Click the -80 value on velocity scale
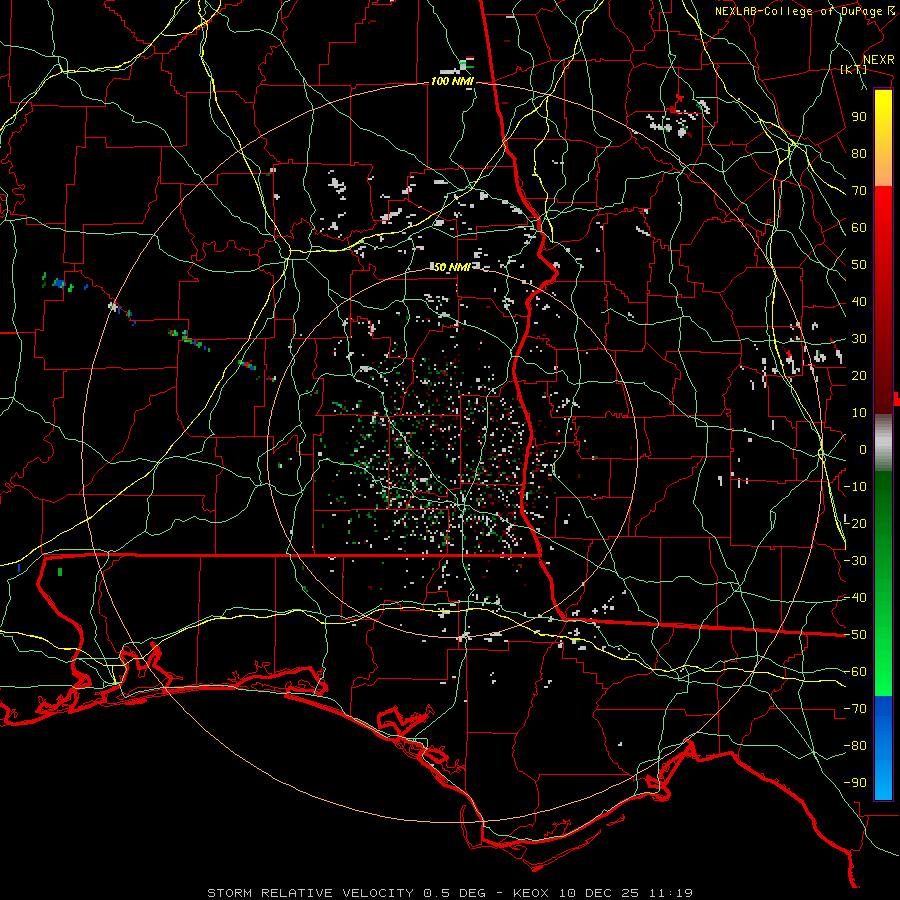Viewport: 900px width, 900px height. pyautogui.click(x=855, y=746)
